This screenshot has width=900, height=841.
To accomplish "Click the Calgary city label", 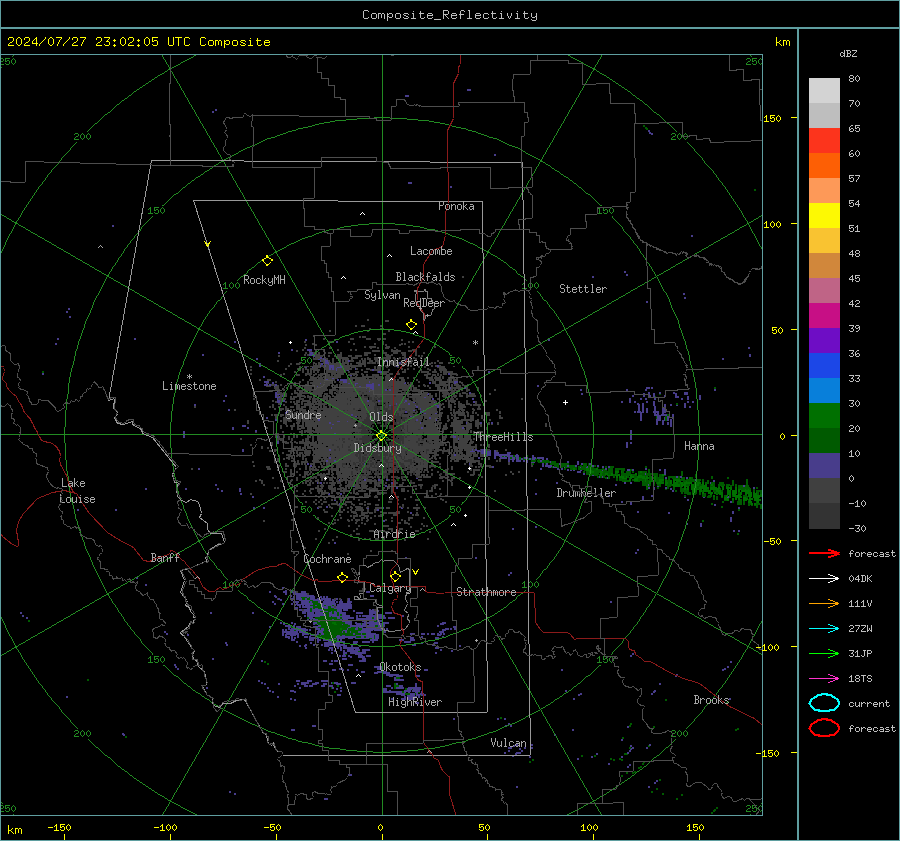I will (x=390, y=588).
